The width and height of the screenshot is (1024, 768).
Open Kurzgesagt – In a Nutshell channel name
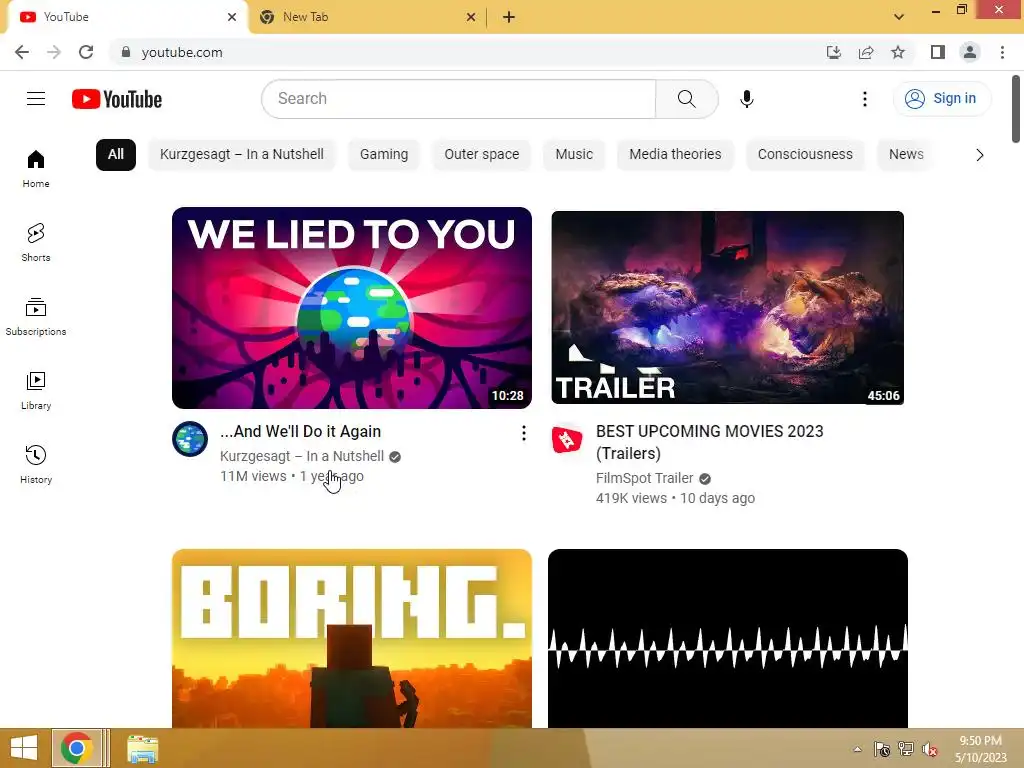pos(302,456)
